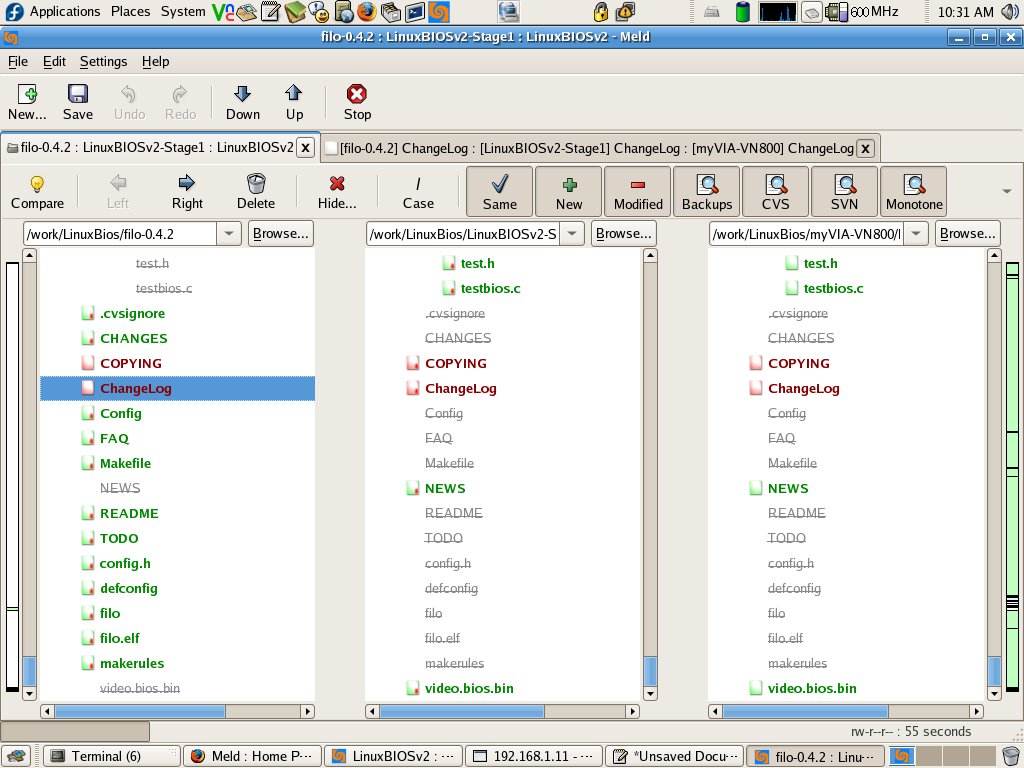Toggle the SVN filter
This screenshot has width=1024, height=768.
tap(844, 191)
